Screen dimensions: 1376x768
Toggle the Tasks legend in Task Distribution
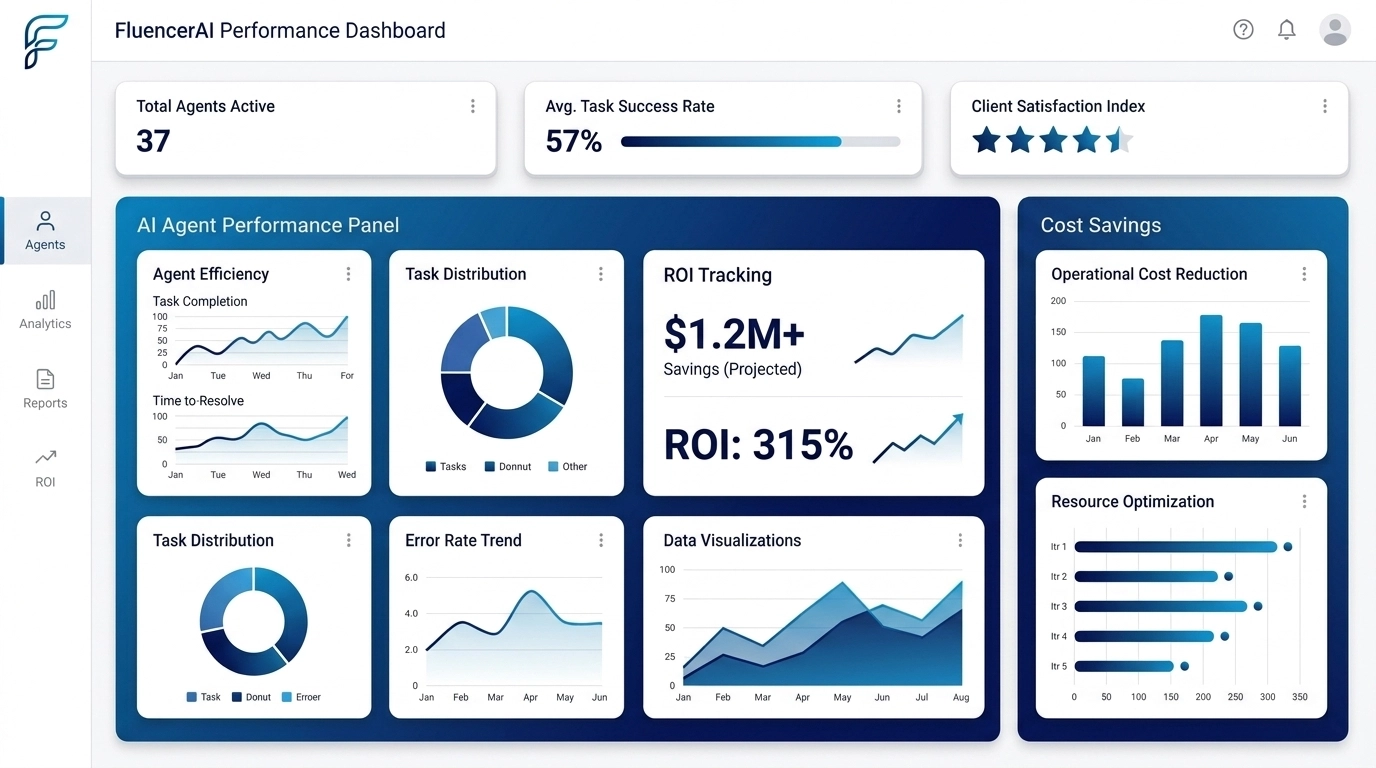tap(444, 466)
